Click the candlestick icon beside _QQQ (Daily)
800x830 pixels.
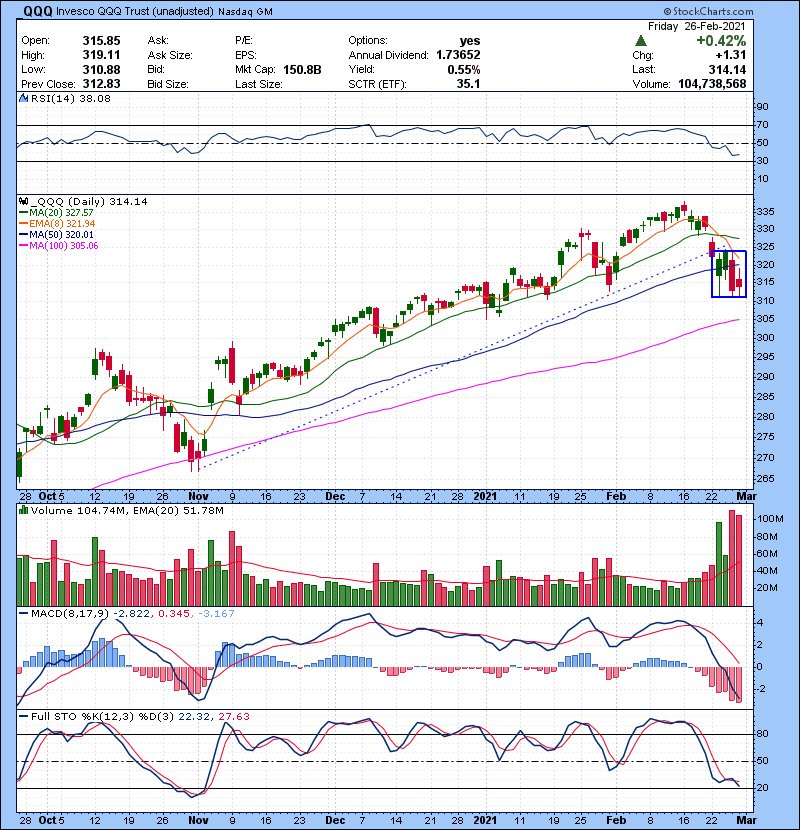(x=23, y=201)
